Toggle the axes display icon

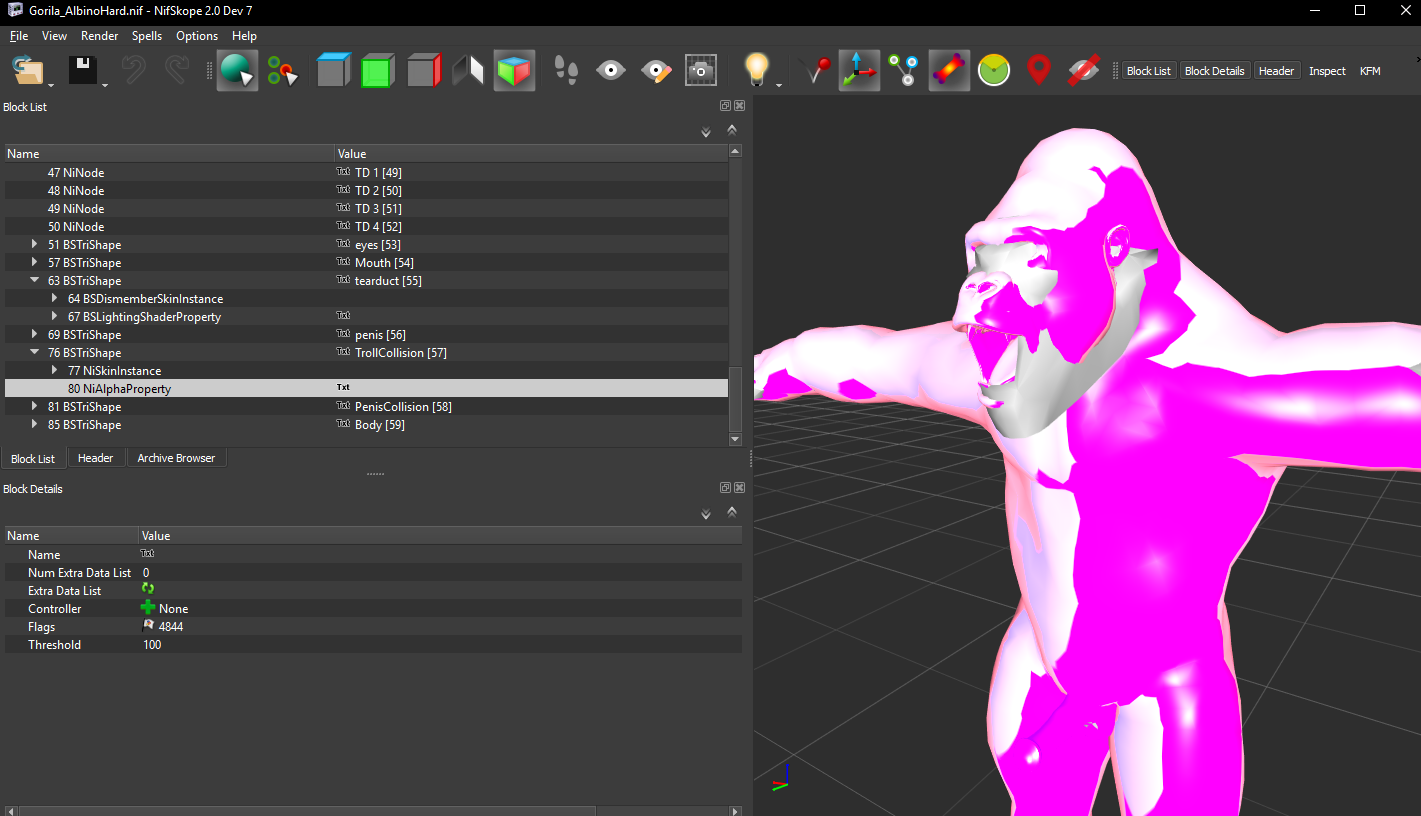click(x=859, y=71)
